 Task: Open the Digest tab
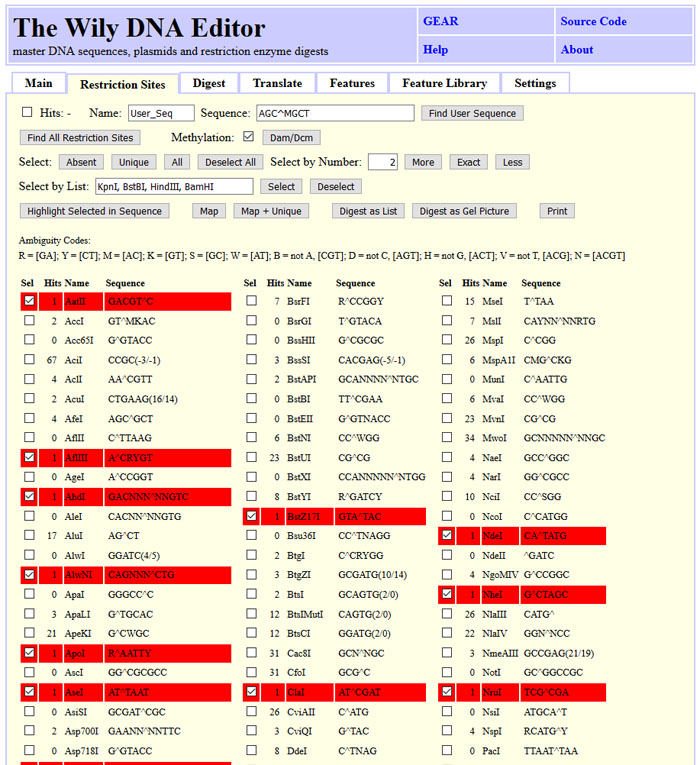coord(209,83)
